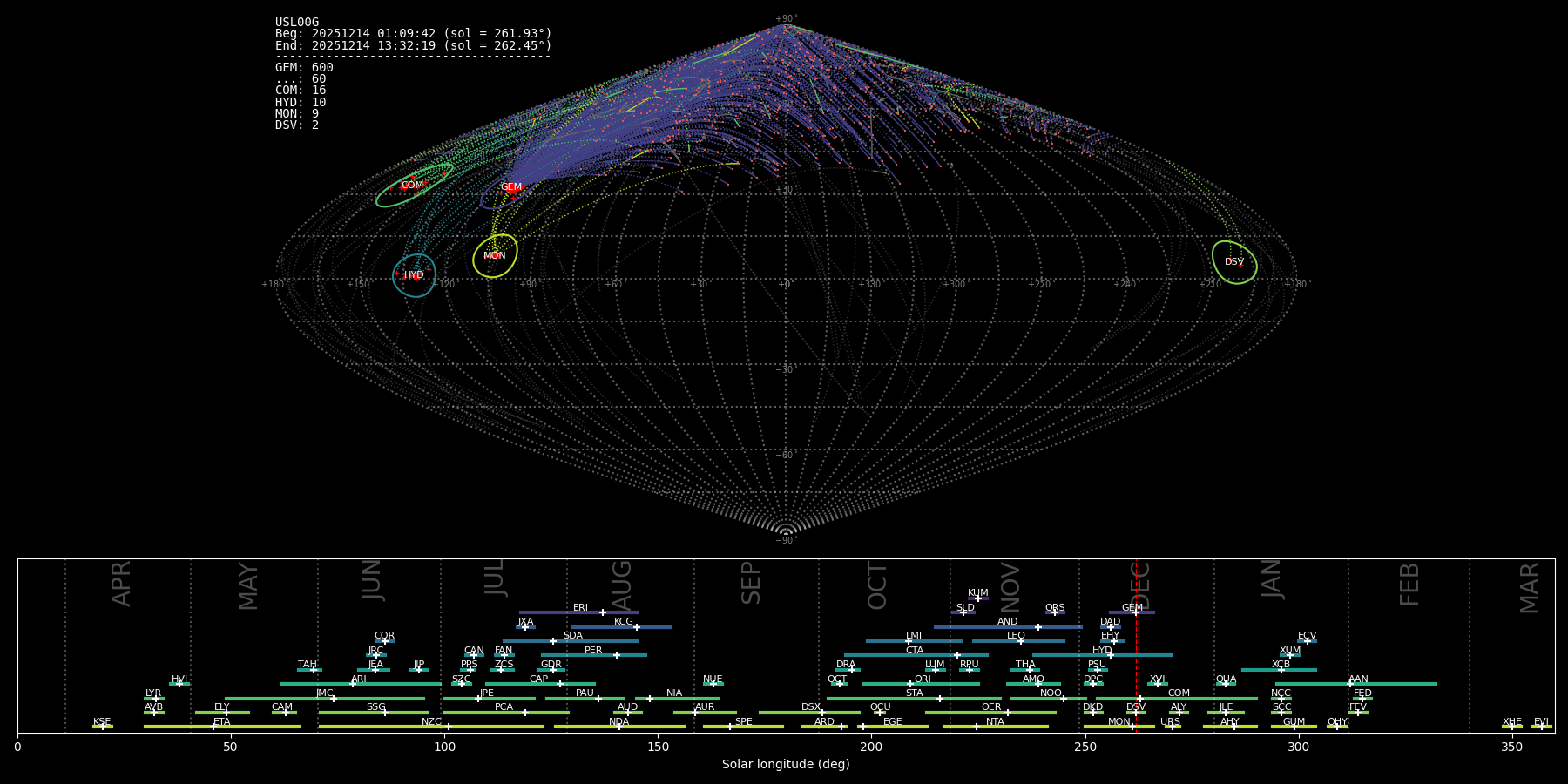Click the AUG month label in the timeline

click(x=622, y=585)
